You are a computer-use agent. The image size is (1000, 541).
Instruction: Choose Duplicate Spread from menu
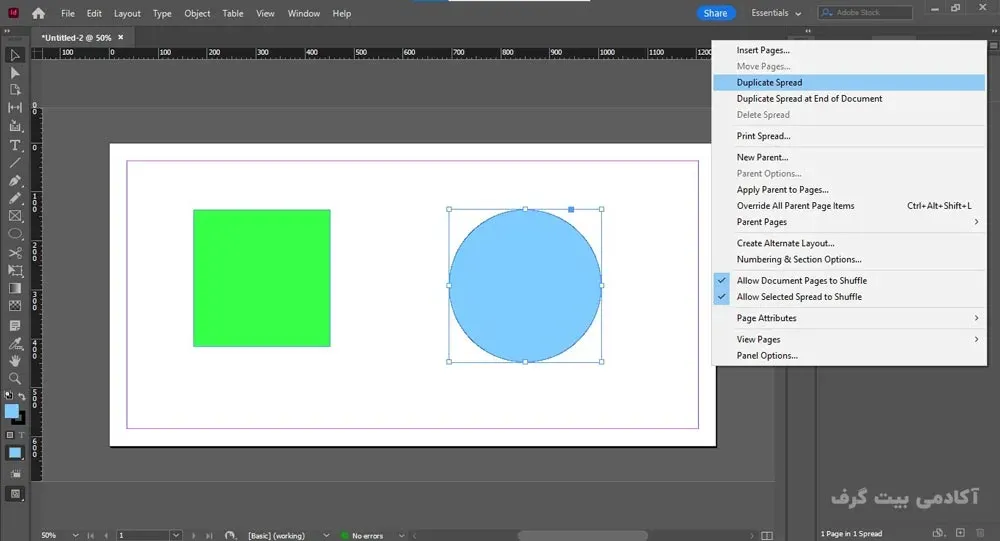(849, 82)
